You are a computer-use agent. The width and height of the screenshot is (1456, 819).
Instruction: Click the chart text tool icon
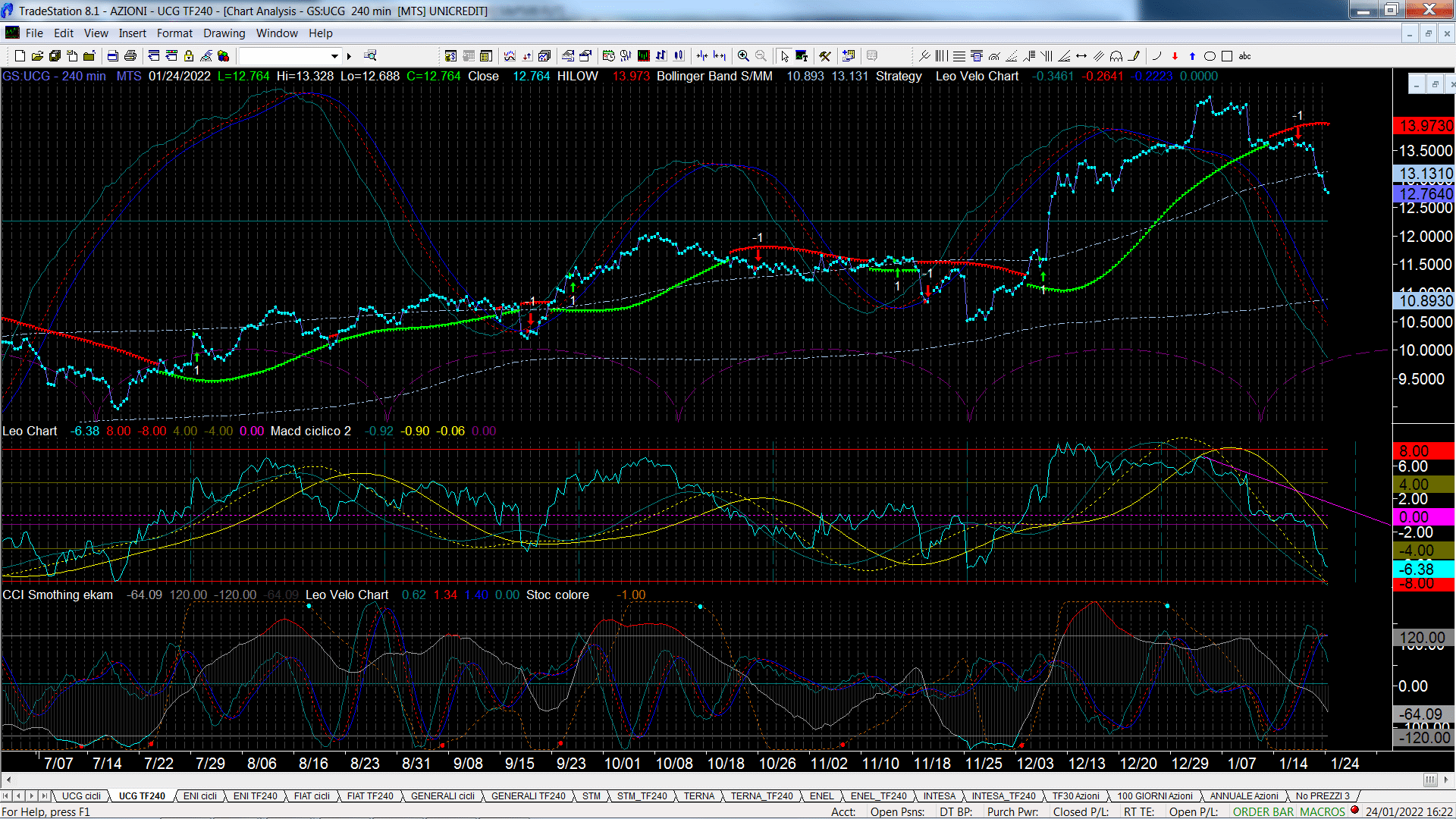pos(802,56)
